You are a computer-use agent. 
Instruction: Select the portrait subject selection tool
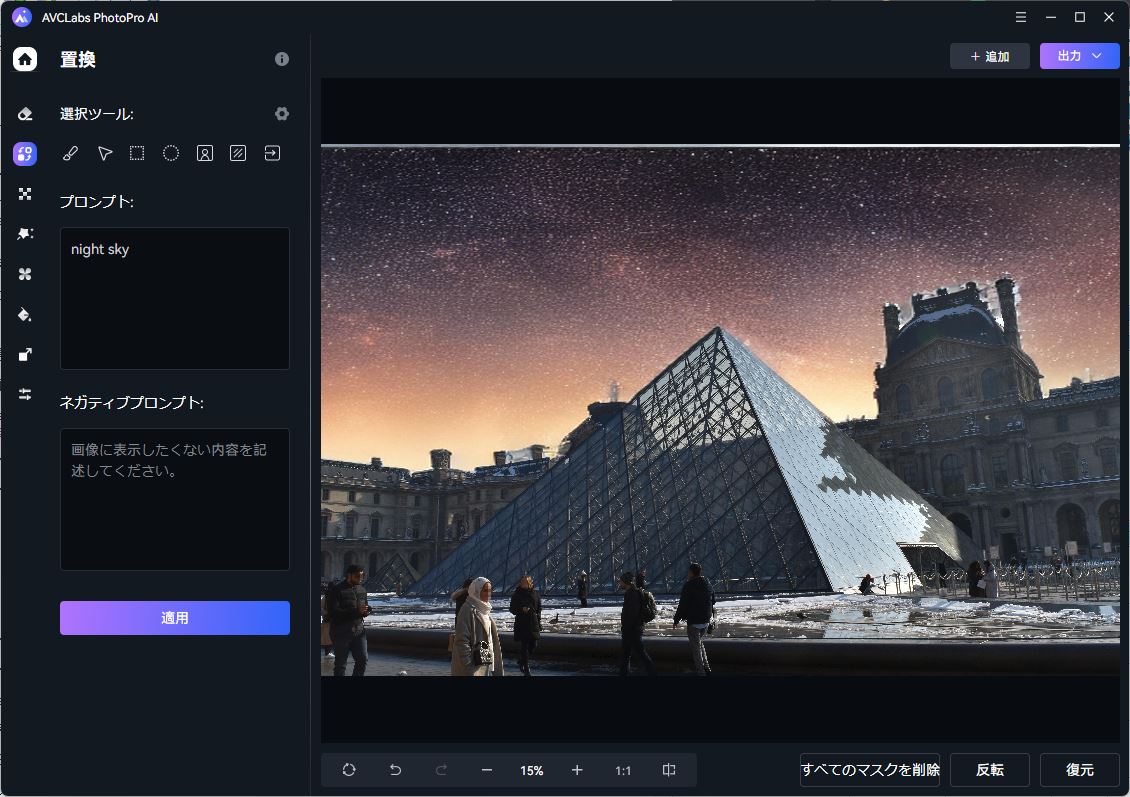(x=204, y=153)
